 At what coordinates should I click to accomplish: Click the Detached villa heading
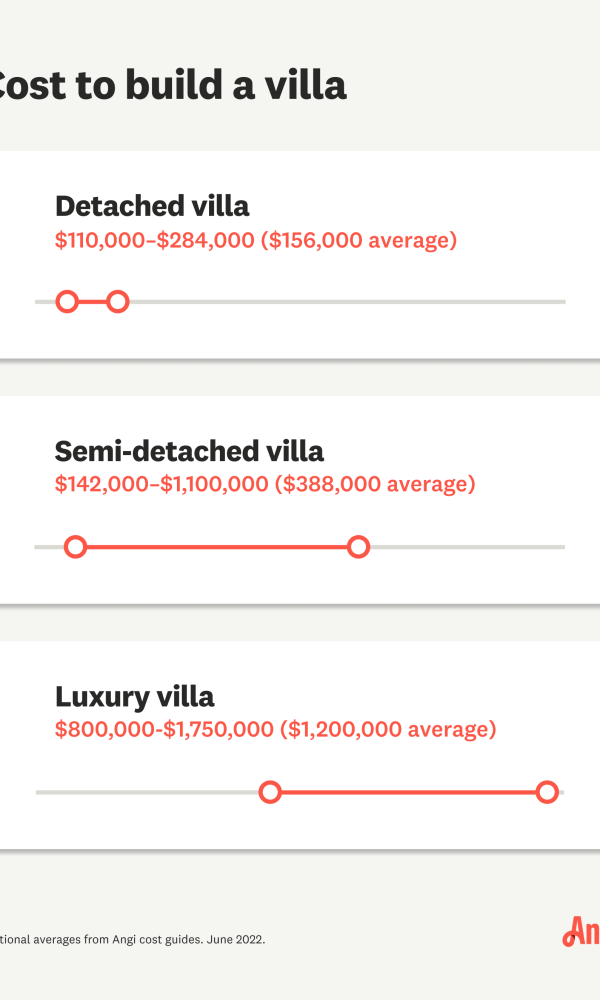click(x=152, y=207)
